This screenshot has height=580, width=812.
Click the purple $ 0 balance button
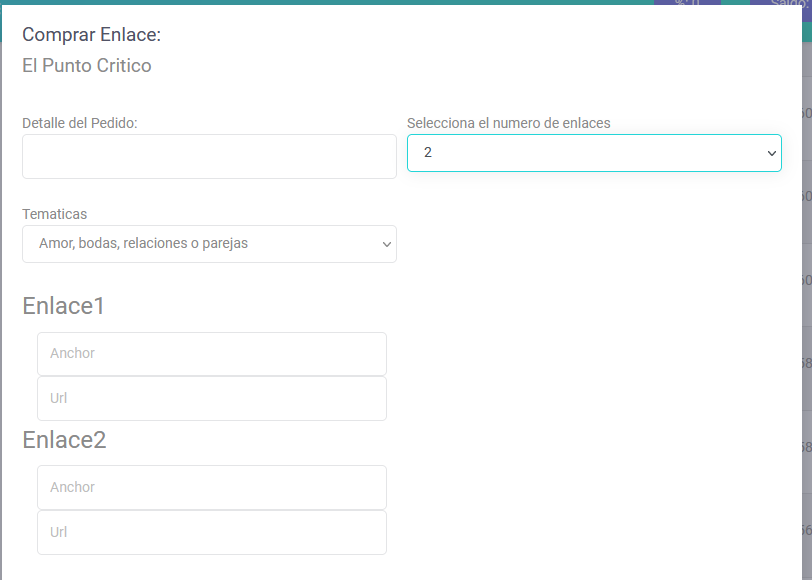tap(687, 3)
